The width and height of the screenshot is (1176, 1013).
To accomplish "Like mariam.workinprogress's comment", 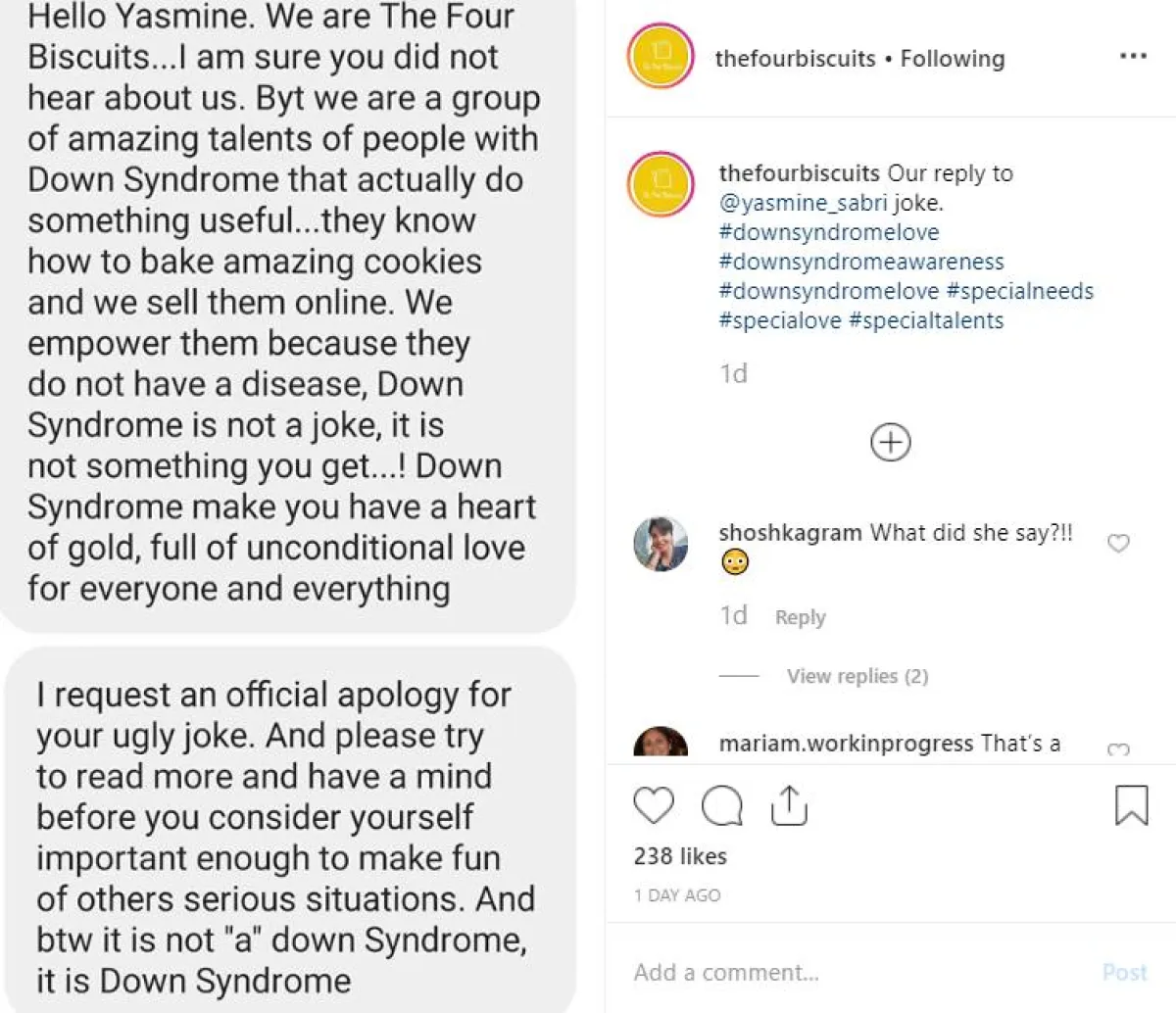I will (1118, 749).
